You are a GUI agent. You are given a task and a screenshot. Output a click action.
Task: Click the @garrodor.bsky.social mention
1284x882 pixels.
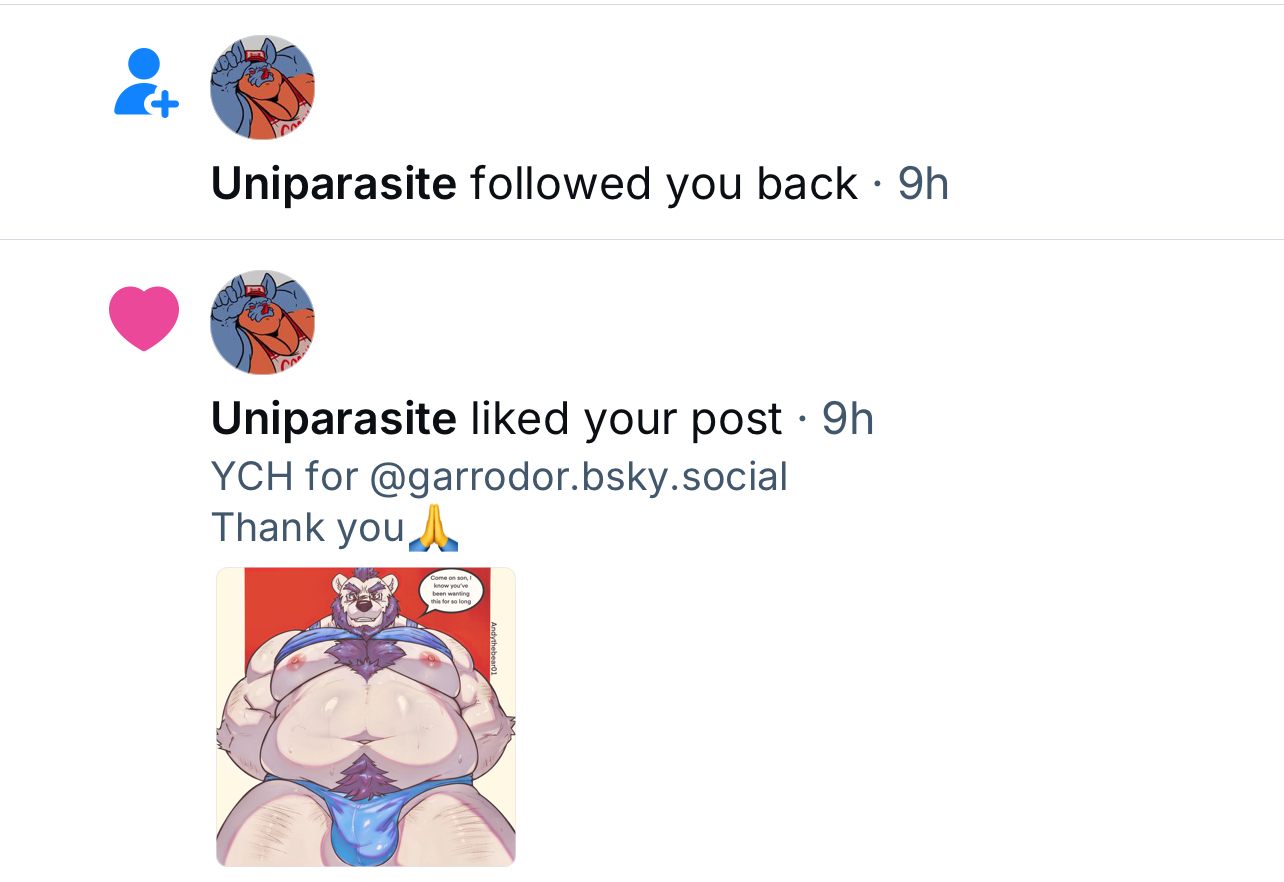[x=579, y=477]
